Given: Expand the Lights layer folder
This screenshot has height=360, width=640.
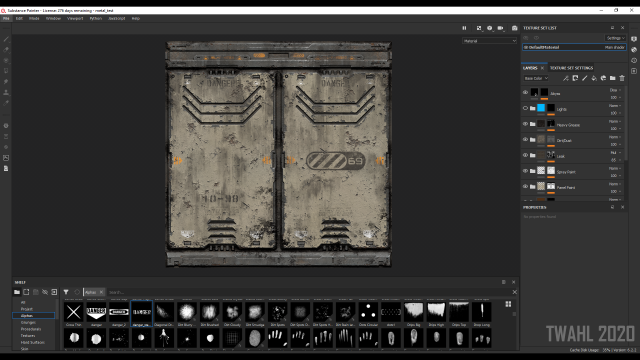Looking at the screenshot, I should coord(533,109).
